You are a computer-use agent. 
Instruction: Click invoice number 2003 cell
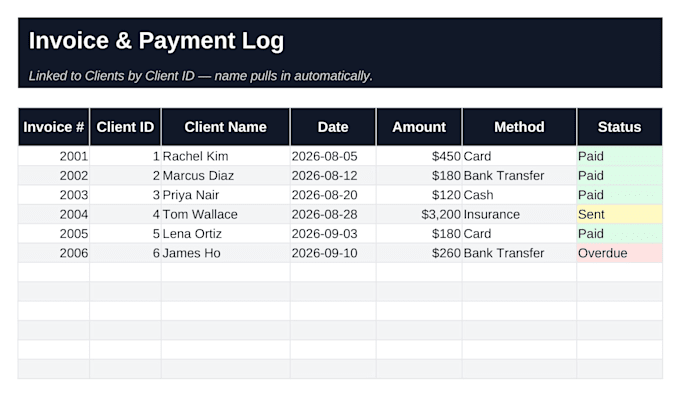tap(54, 195)
